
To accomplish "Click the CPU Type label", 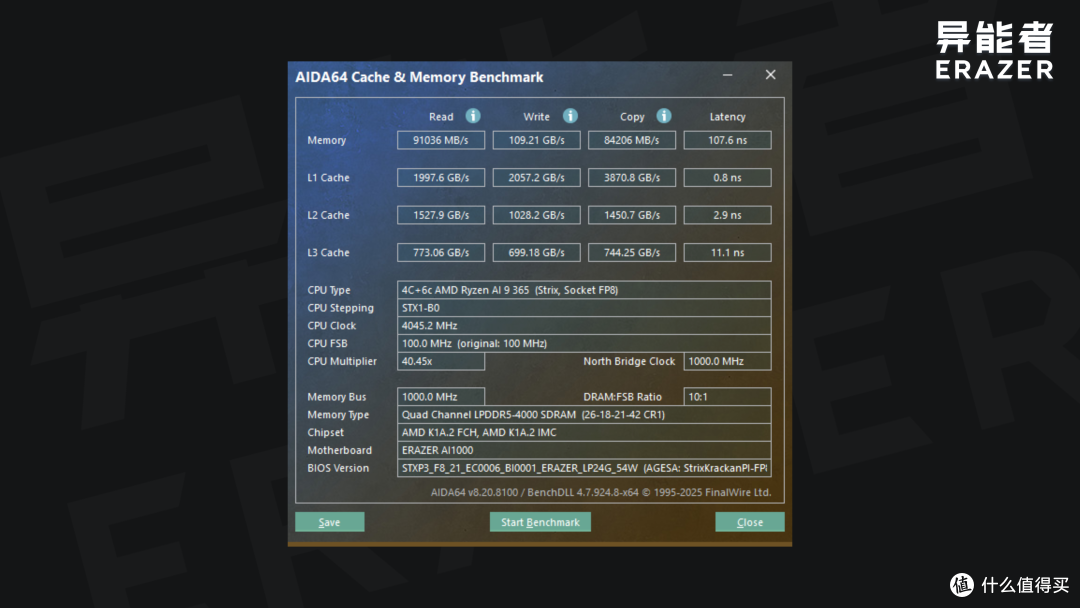I will 329,291.
